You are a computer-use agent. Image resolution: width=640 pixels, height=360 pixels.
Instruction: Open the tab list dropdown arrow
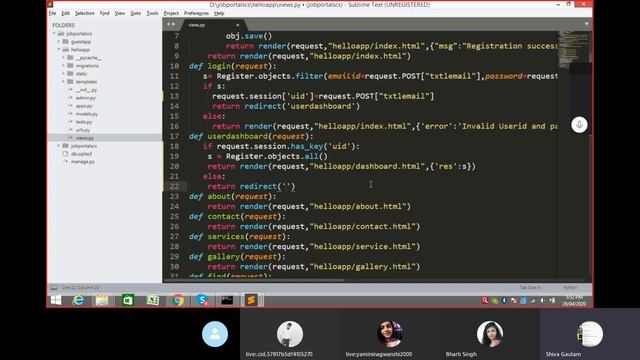click(587, 24)
